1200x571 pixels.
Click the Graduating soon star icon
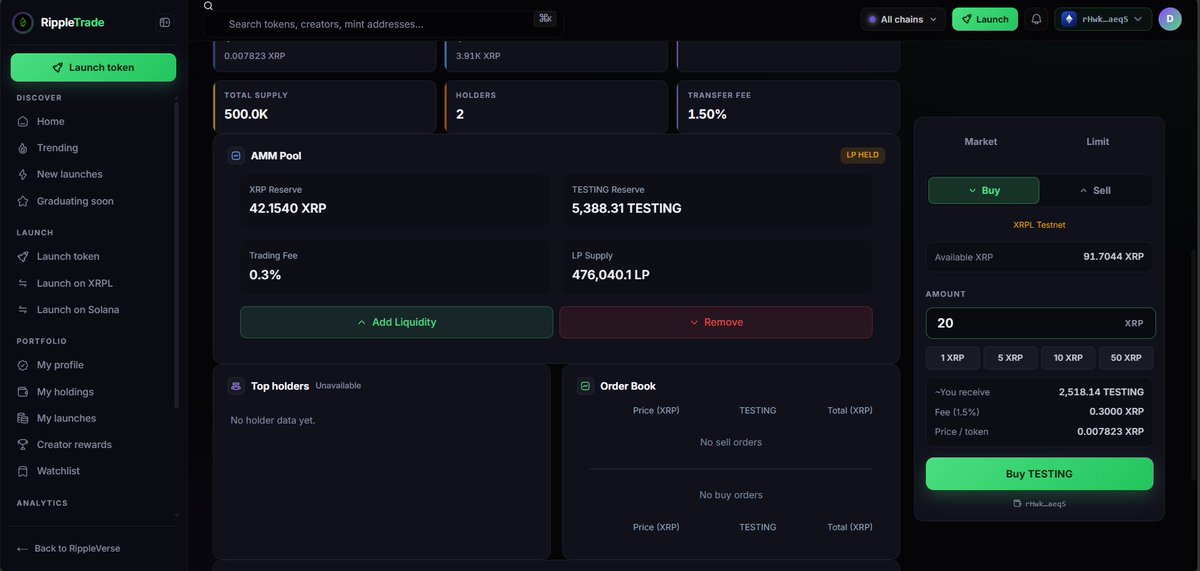click(23, 201)
